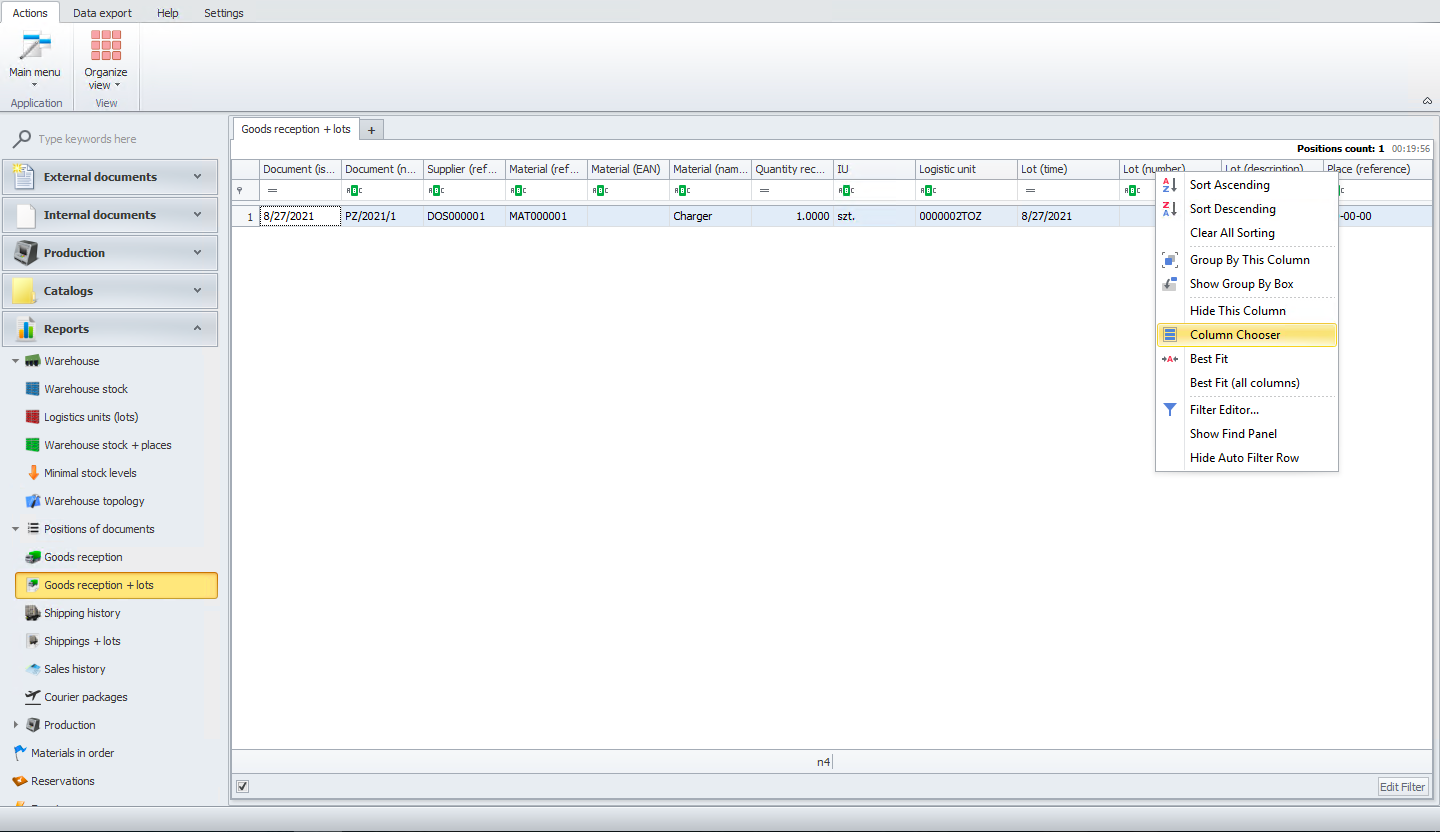Open Minimal stock levels arrow icon
1440x832 pixels.
click(x=33, y=473)
